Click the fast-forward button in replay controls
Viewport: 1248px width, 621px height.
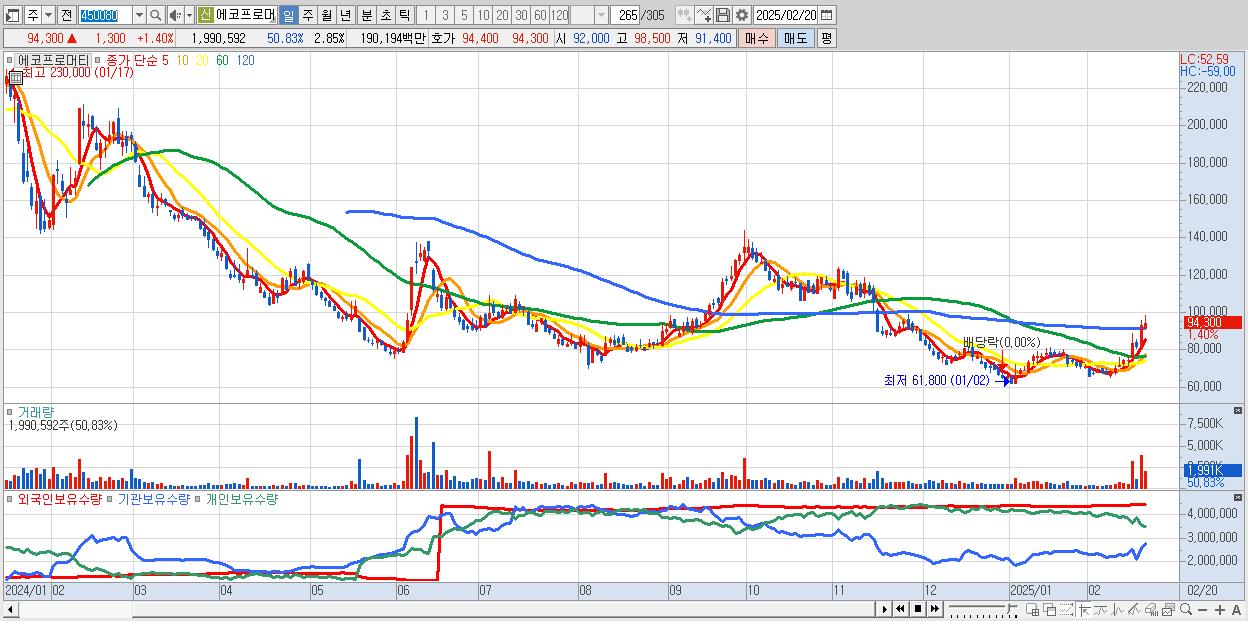[x=934, y=608]
